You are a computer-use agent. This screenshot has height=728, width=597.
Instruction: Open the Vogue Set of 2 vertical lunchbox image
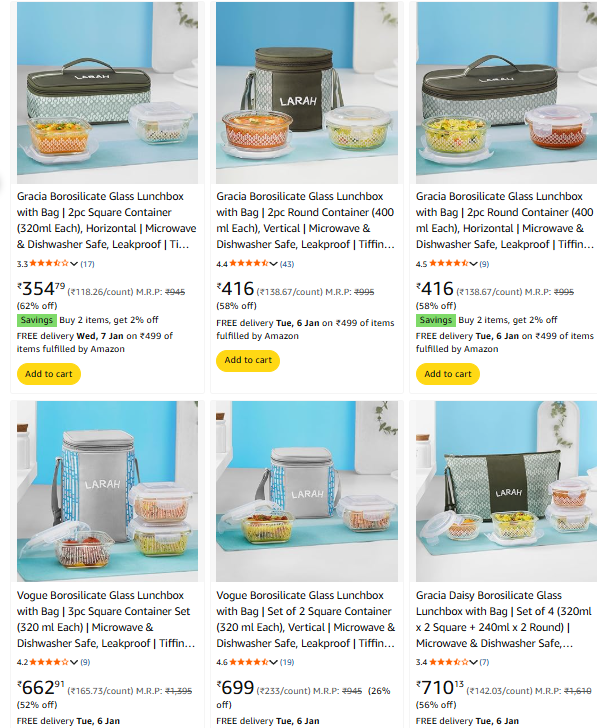(307, 491)
